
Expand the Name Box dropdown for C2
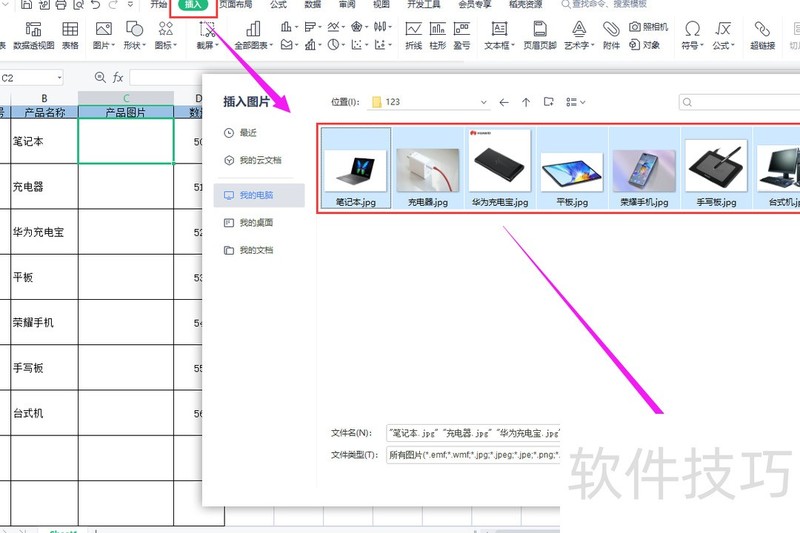(x=58, y=77)
